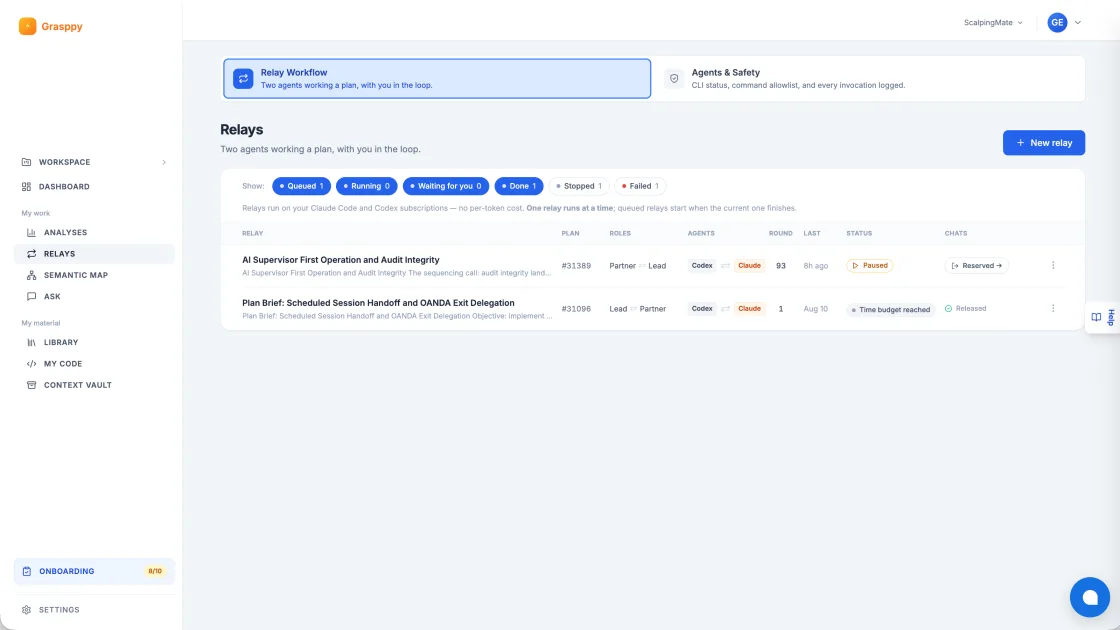Click the Claude agent tag in AI Supervisor row
Screen dimensions: 1120x630
(749, 266)
